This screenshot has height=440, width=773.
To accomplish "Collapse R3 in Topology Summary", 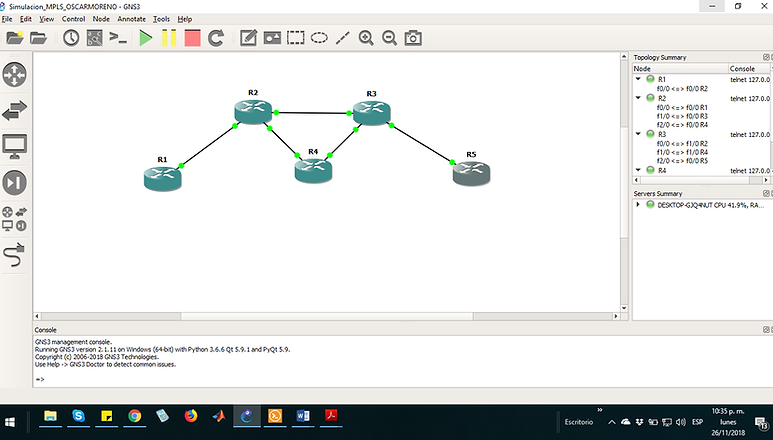I will pos(638,134).
